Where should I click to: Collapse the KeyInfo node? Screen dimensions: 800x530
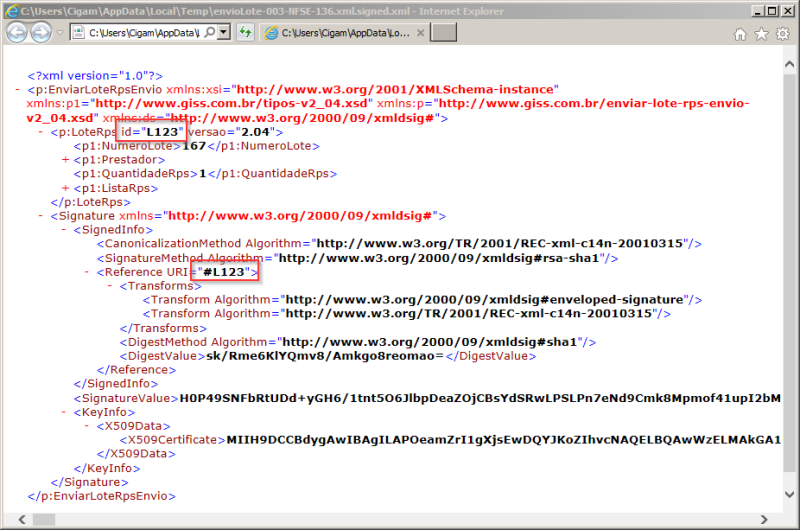64,412
